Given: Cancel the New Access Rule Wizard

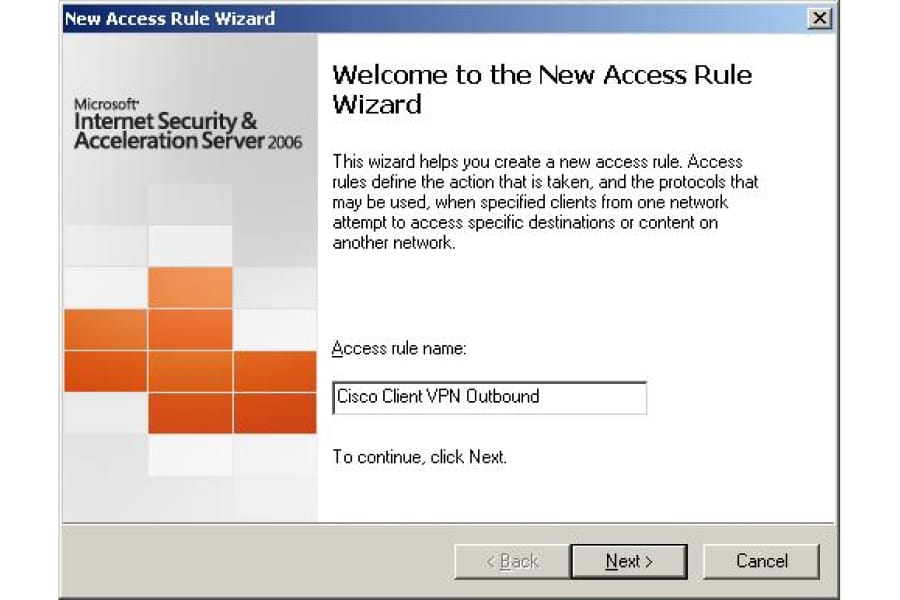Looking at the screenshot, I should pyautogui.click(x=761, y=561).
